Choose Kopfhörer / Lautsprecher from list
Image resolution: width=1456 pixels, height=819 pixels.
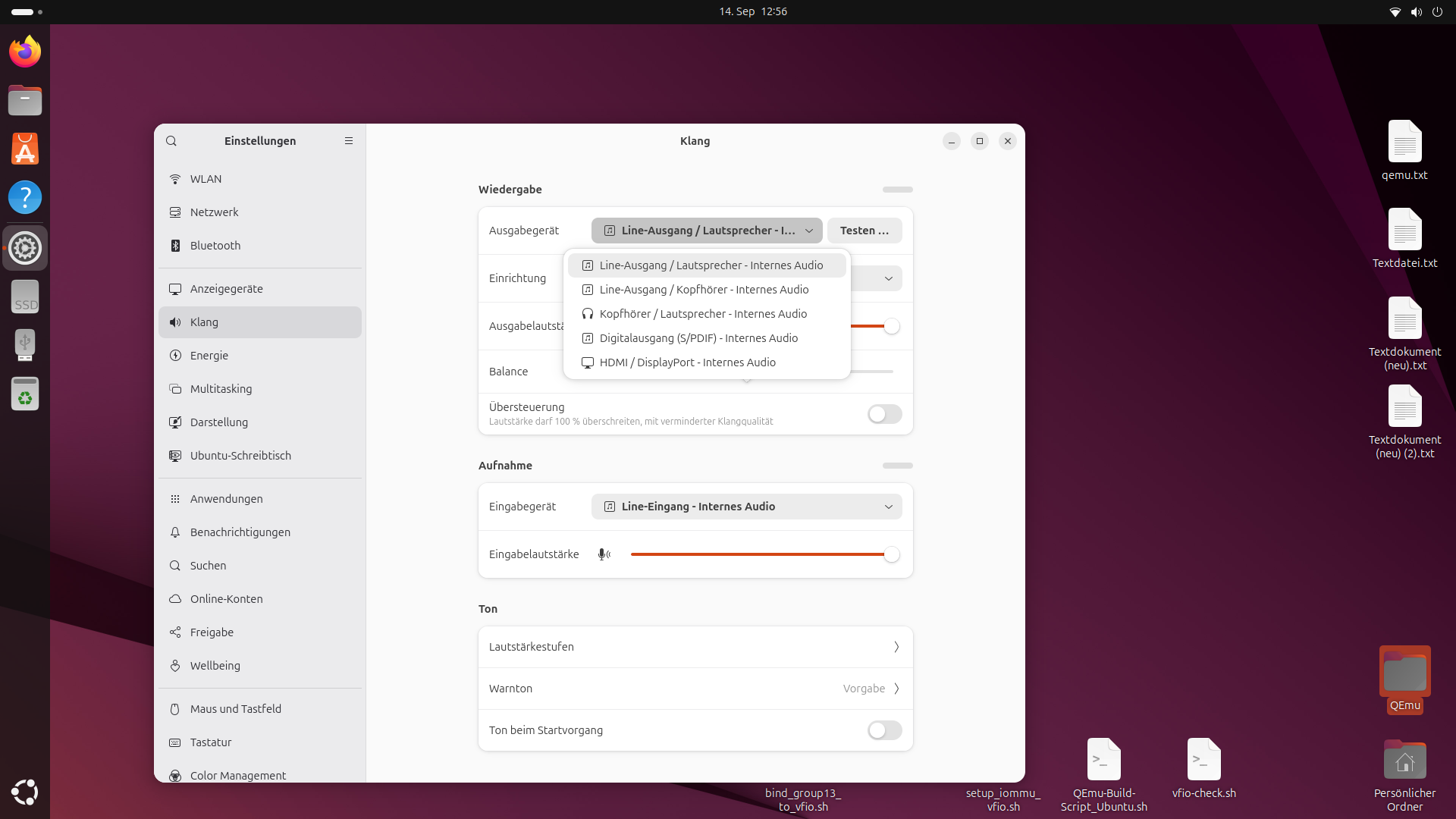pyautogui.click(x=702, y=314)
